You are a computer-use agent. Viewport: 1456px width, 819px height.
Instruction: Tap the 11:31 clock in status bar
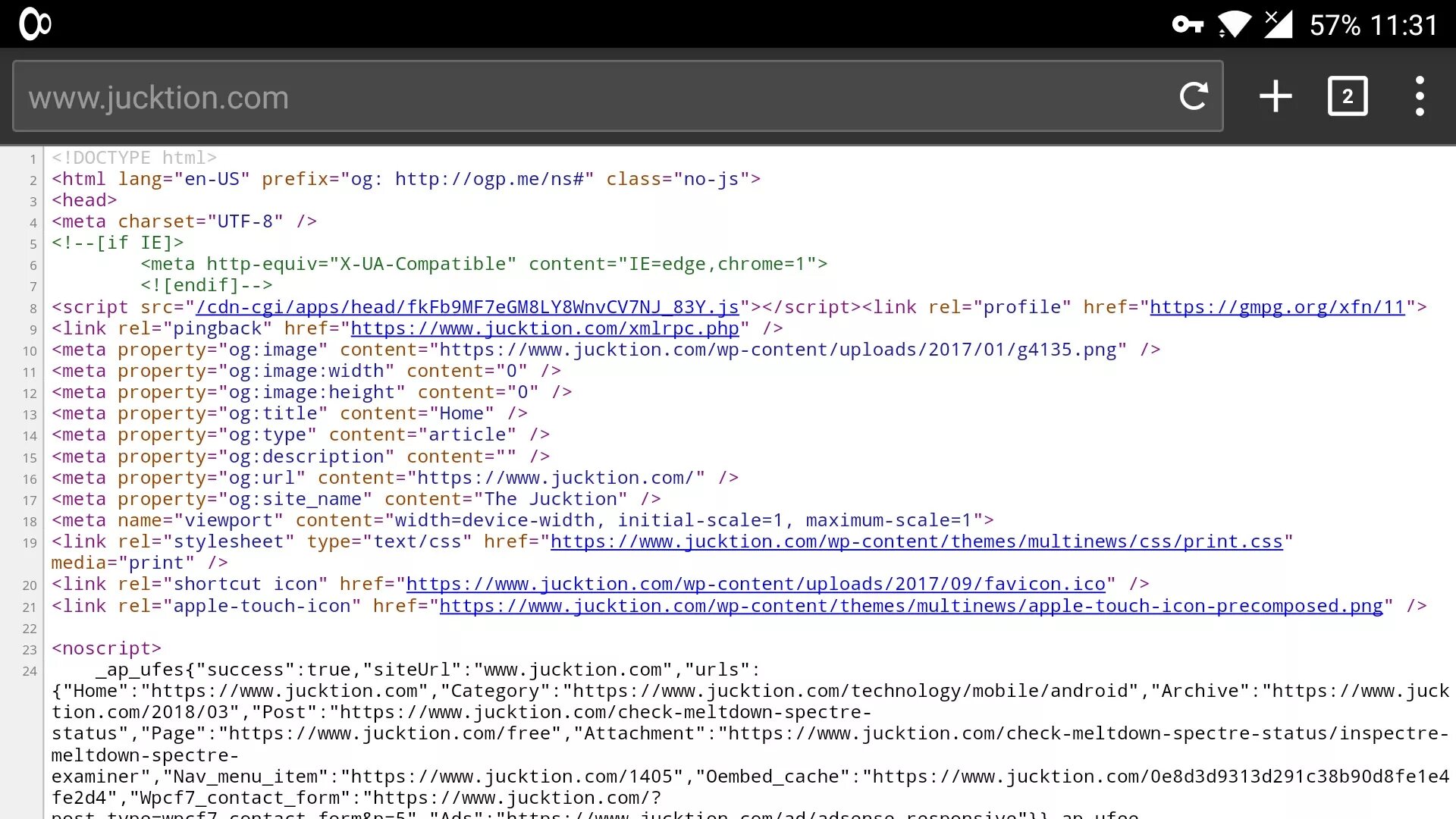1404,26
